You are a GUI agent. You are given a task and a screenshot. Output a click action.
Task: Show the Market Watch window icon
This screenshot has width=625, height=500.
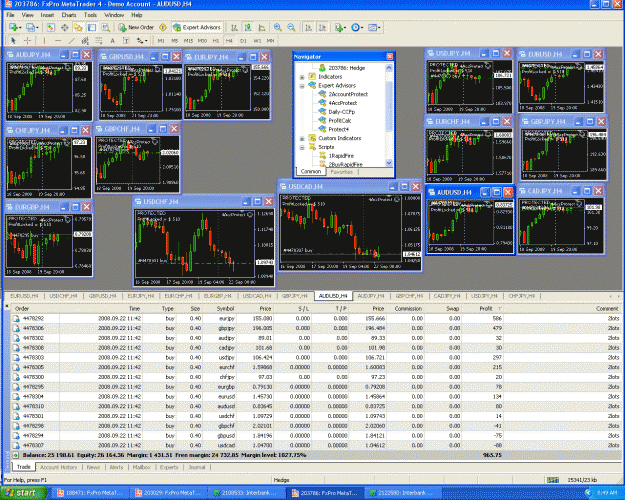coord(50,28)
